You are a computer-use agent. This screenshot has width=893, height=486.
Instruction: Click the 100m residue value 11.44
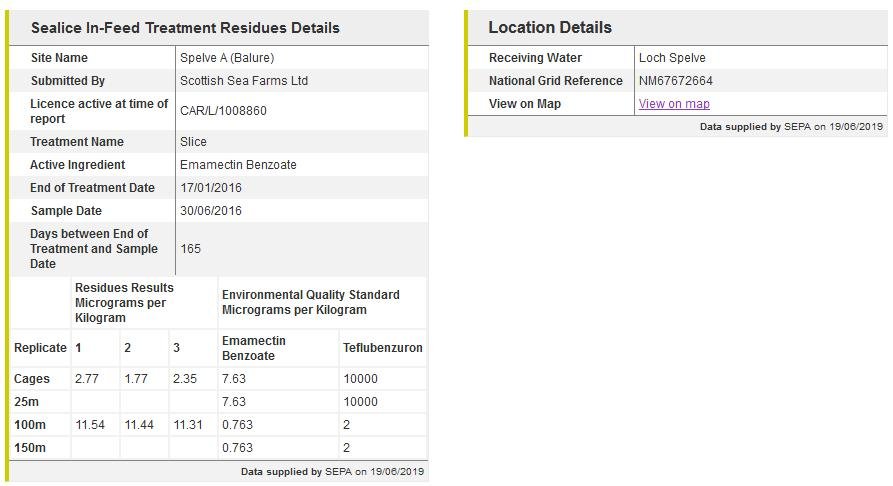(x=139, y=425)
